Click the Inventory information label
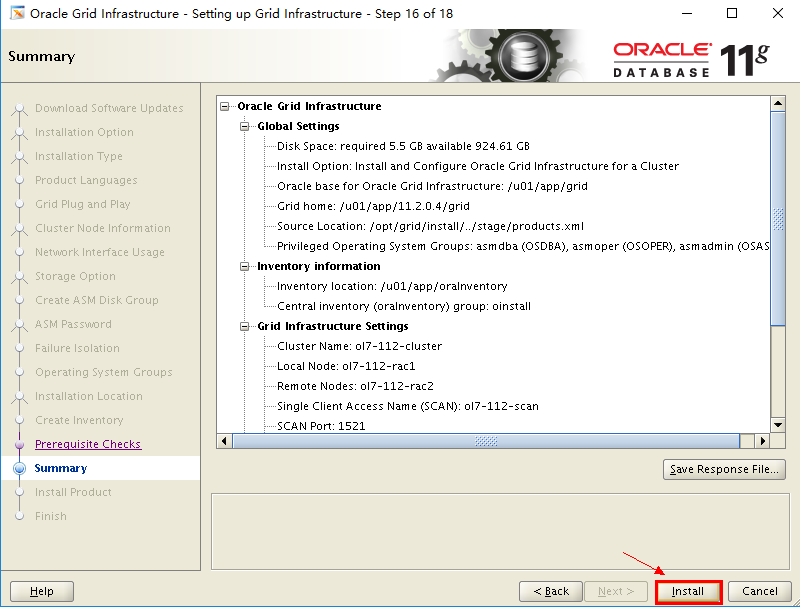Image resolution: width=800 pixels, height=607 pixels. tap(318, 266)
